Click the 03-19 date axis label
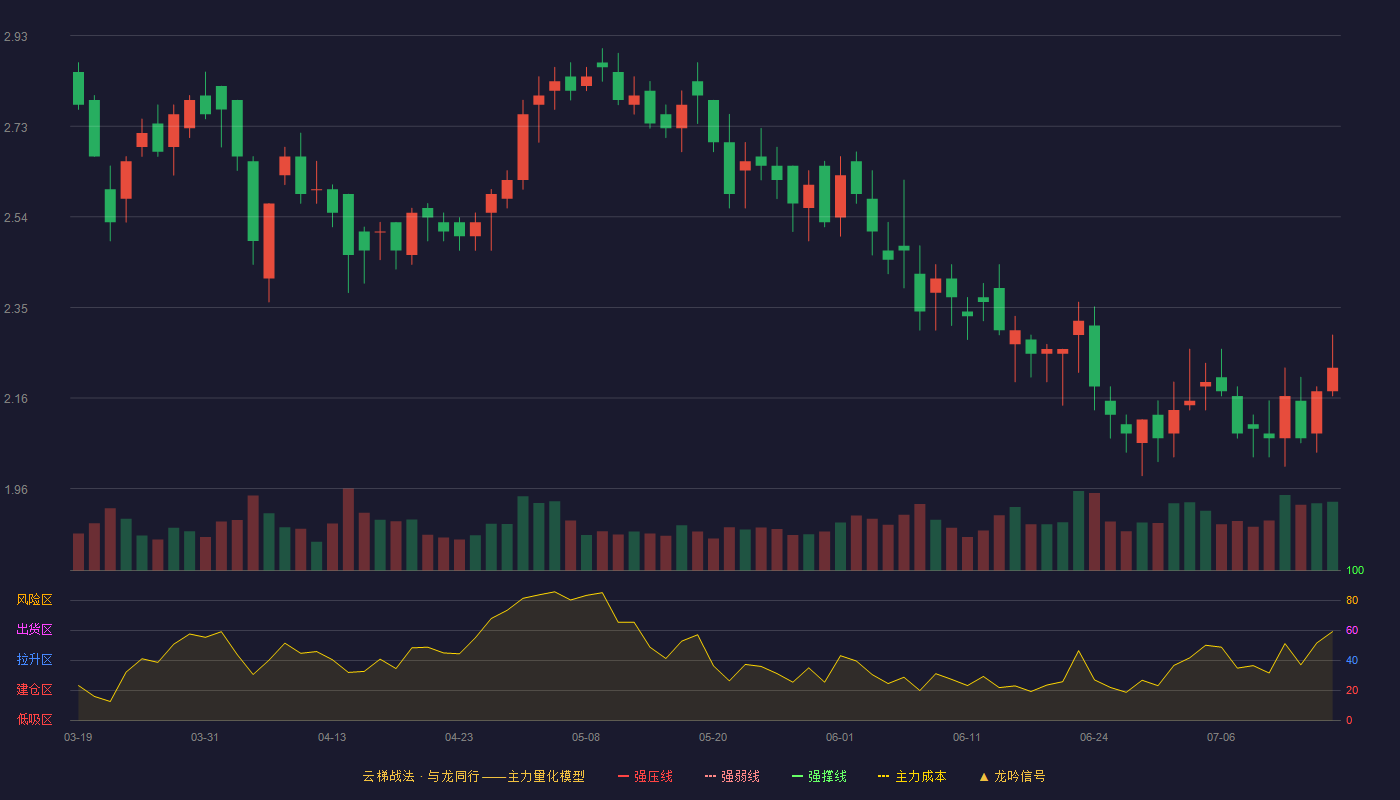This screenshot has width=1400, height=800. (x=78, y=737)
